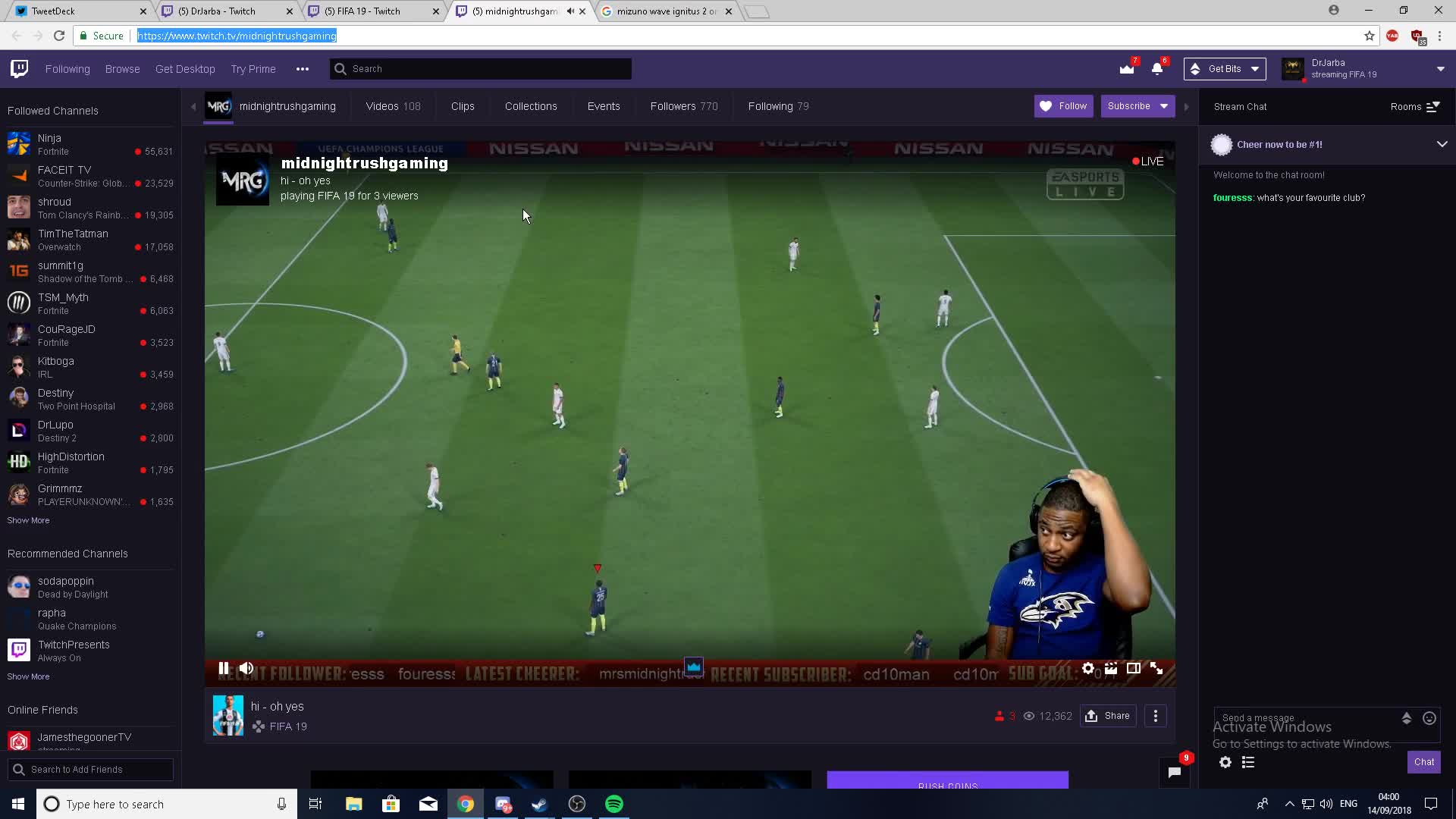This screenshot has height=819, width=1456.
Task: Open the FIFA 19 category link
Action: pyautogui.click(x=288, y=726)
